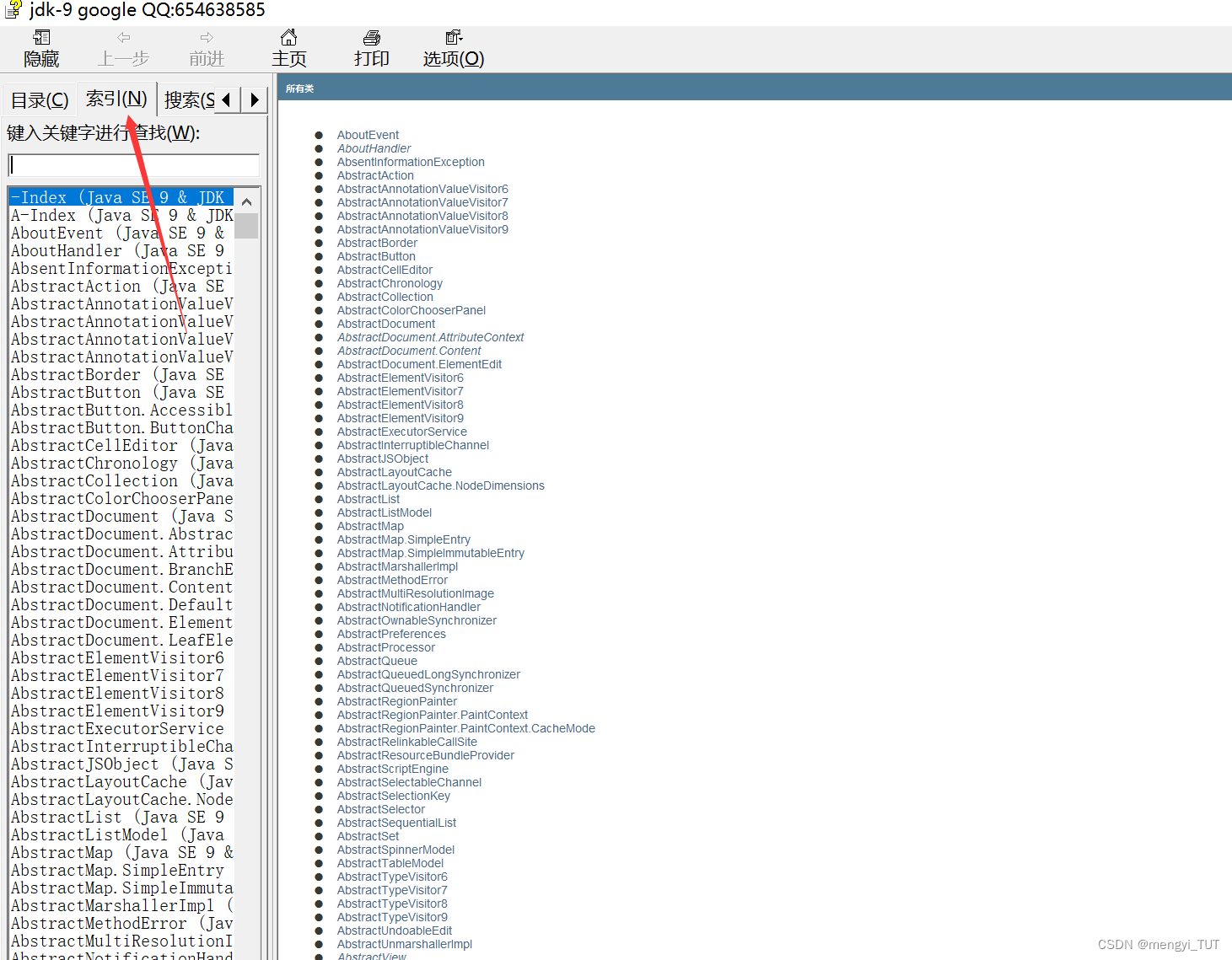The width and height of the screenshot is (1232, 960).
Task: Select AboutEvent in the index list
Action: (x=121, y=233)
